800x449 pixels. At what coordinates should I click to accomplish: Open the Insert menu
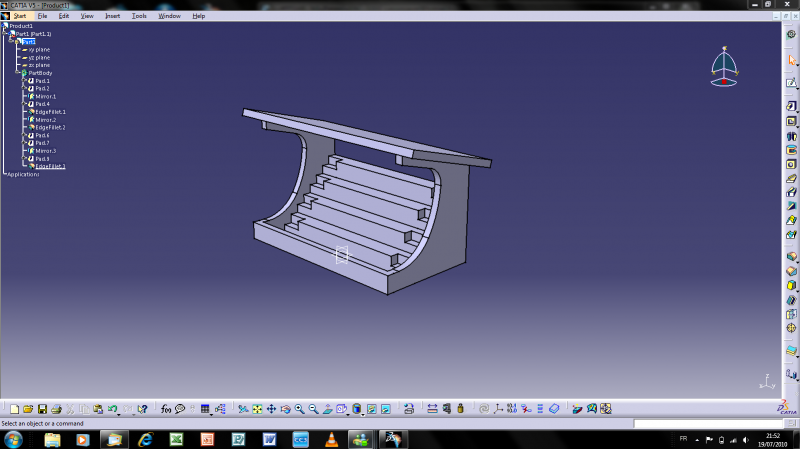[112, 16]
